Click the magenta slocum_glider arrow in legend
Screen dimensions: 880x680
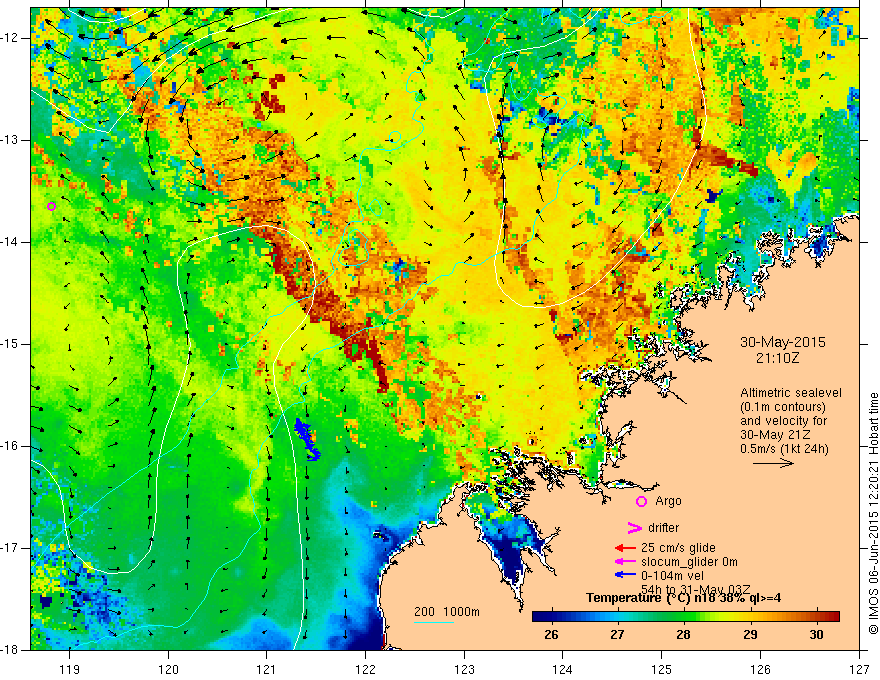point(625,562)
